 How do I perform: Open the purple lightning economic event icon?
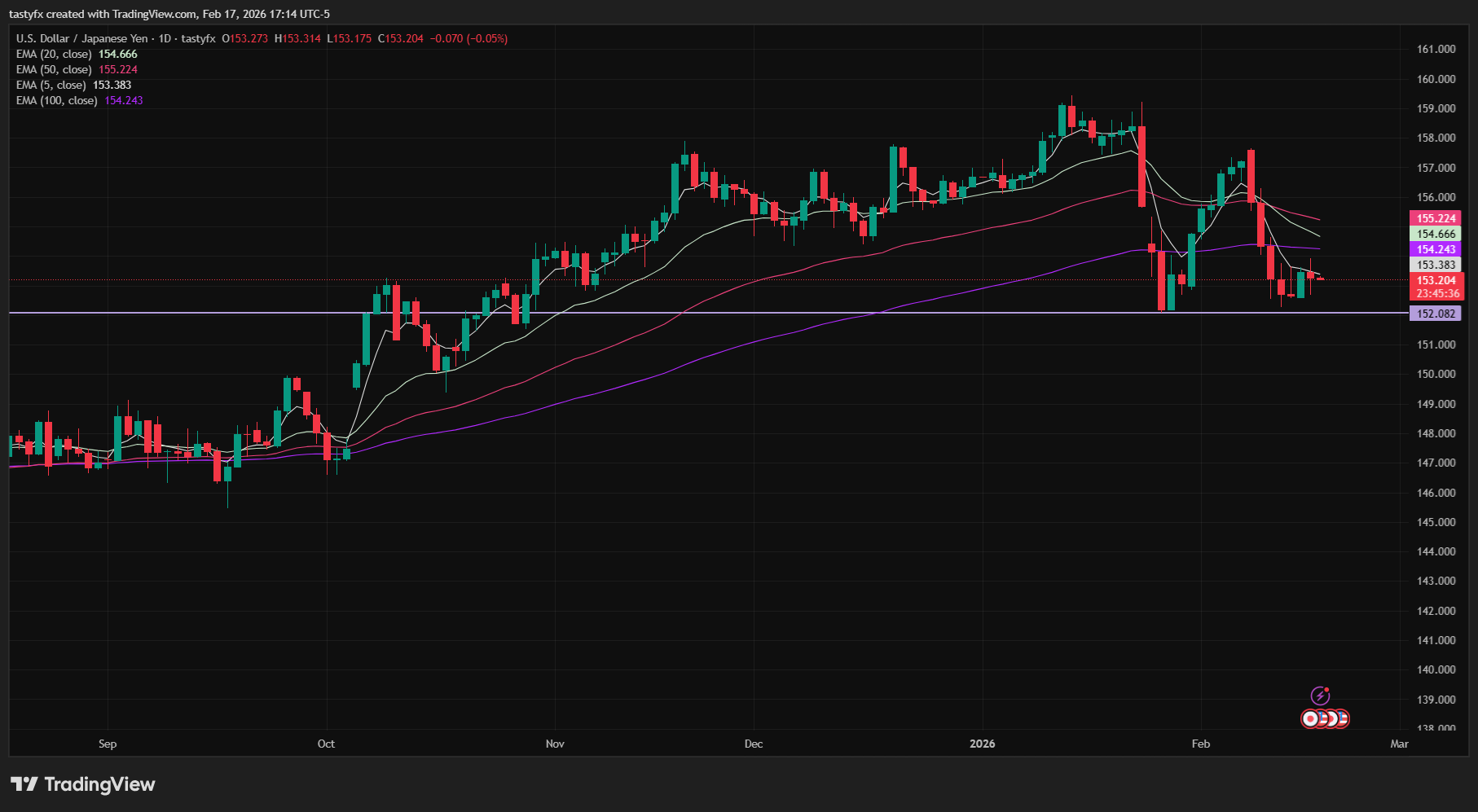tap(1320, 696)
